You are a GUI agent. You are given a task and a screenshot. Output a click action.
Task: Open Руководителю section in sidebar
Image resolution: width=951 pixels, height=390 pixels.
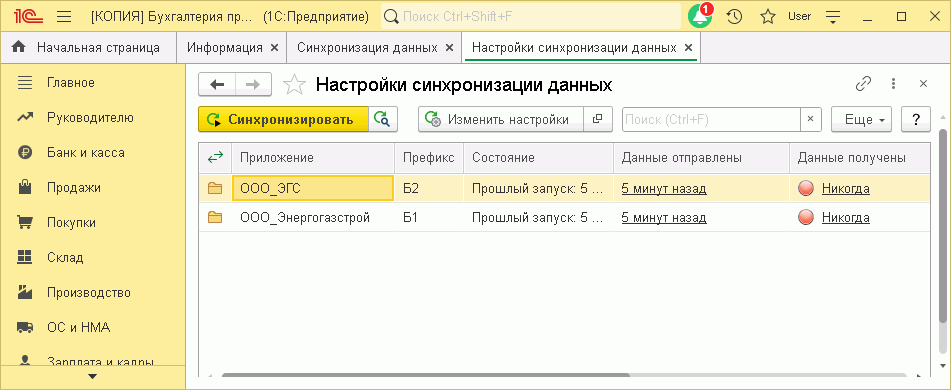click(x=93, y=118)
